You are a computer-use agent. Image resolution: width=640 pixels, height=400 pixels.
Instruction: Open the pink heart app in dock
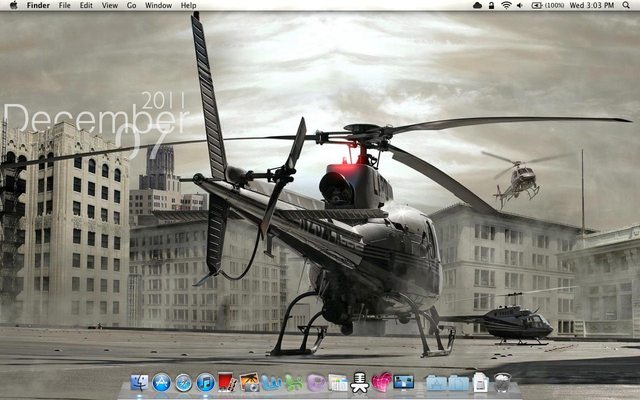[x=382, y=382]
